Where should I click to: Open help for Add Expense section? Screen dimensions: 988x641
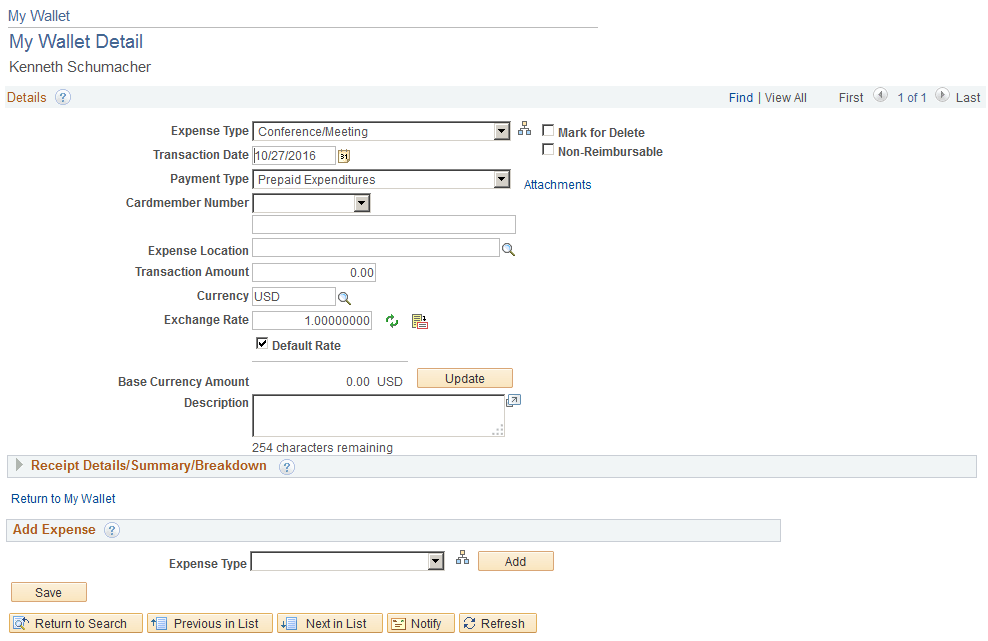(111, 530)
